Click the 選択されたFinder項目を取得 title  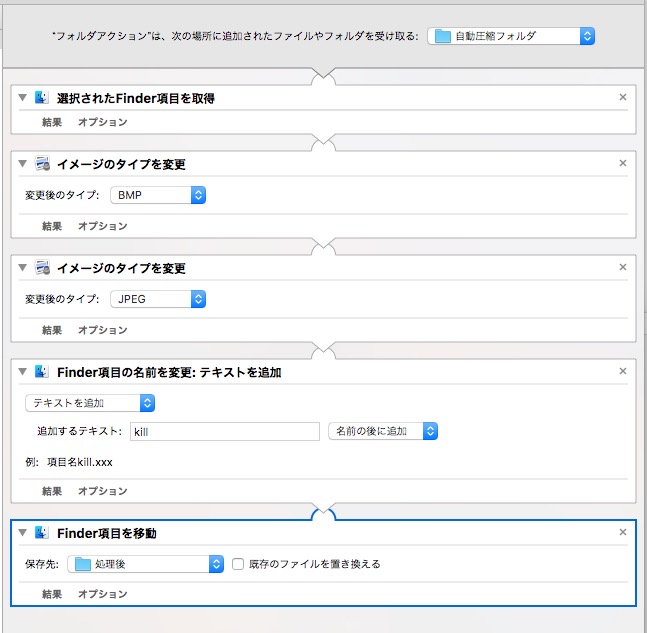coord(136,98)
